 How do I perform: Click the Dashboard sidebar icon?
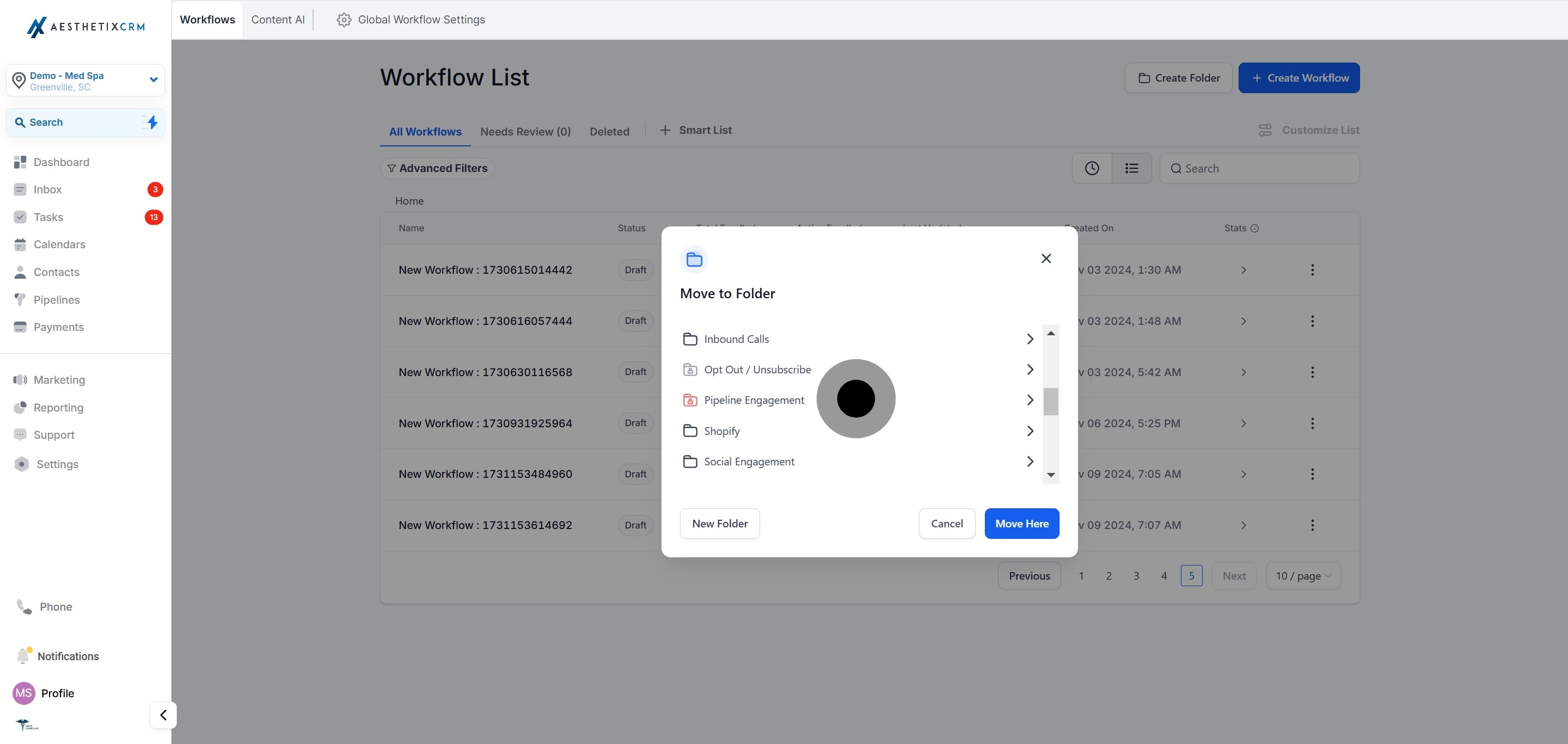[x=20, y=162]
